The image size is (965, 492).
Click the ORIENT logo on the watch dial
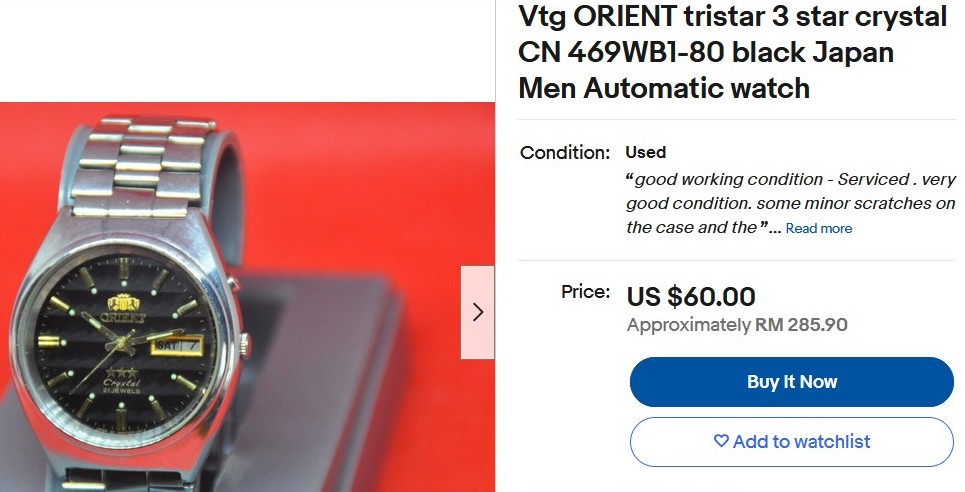coord(122,310)
